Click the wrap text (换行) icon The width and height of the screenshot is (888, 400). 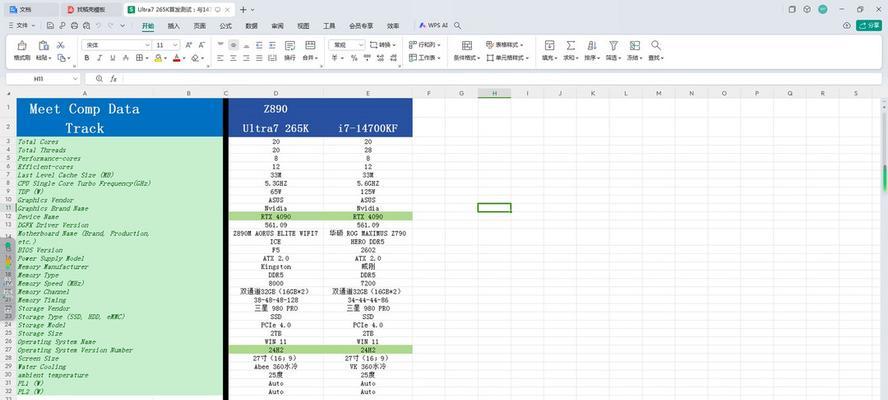(289, 45)
